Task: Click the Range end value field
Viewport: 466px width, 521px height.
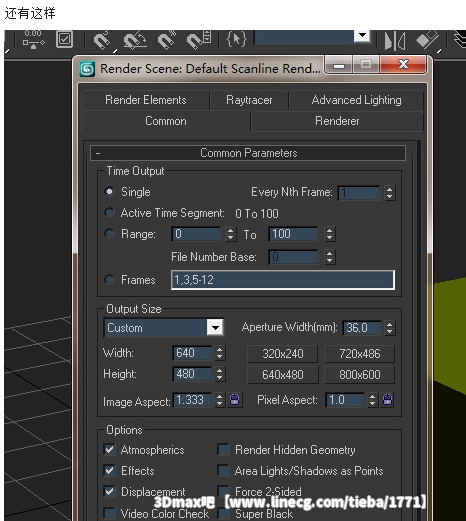Action: (293, 234)
